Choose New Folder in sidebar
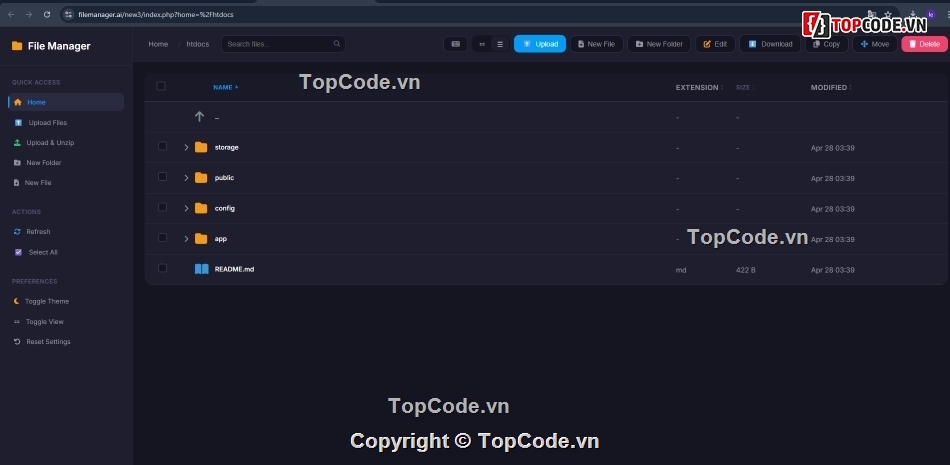 coord(66,162)
